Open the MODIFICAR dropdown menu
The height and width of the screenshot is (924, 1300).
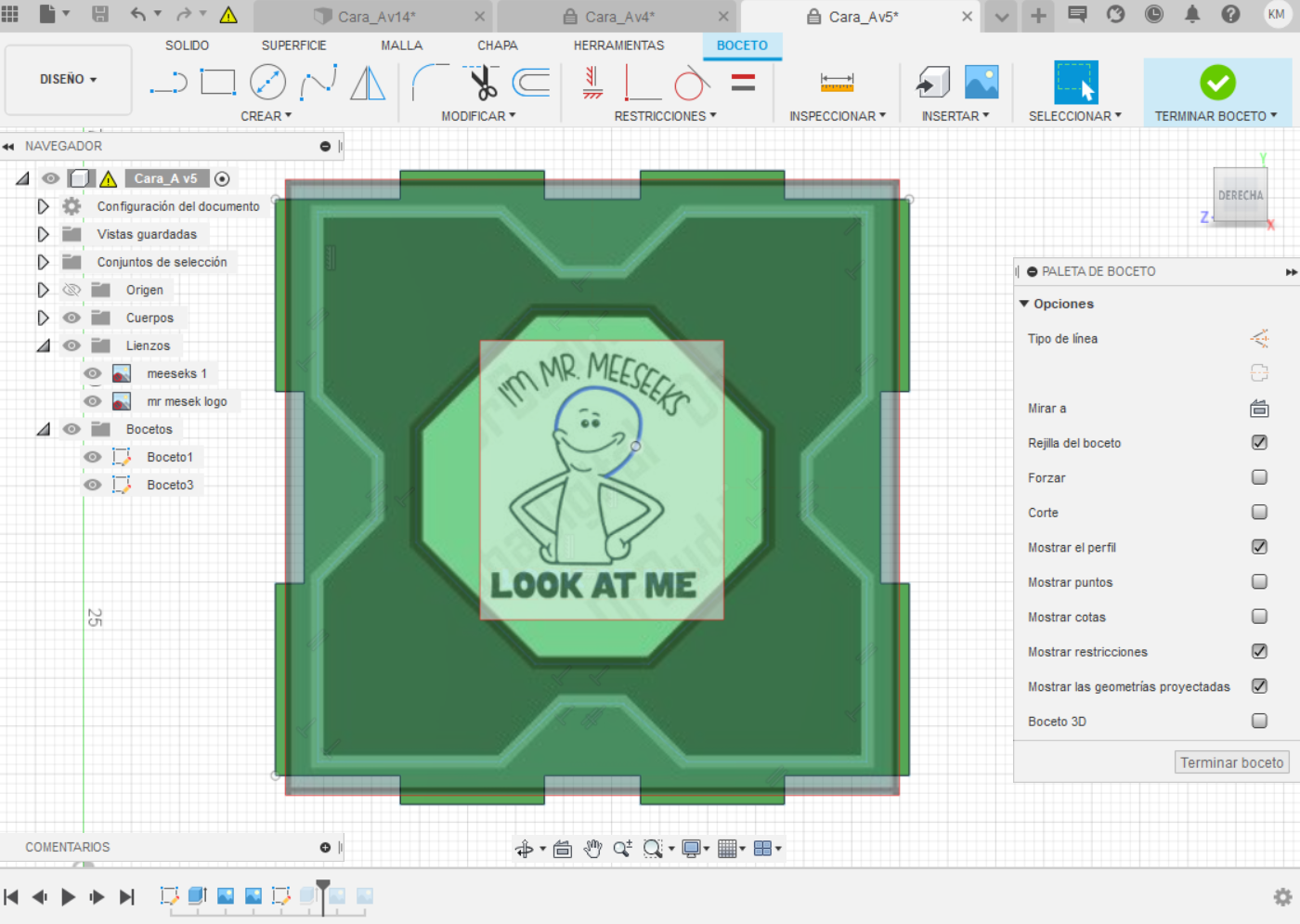click(478, 116)
